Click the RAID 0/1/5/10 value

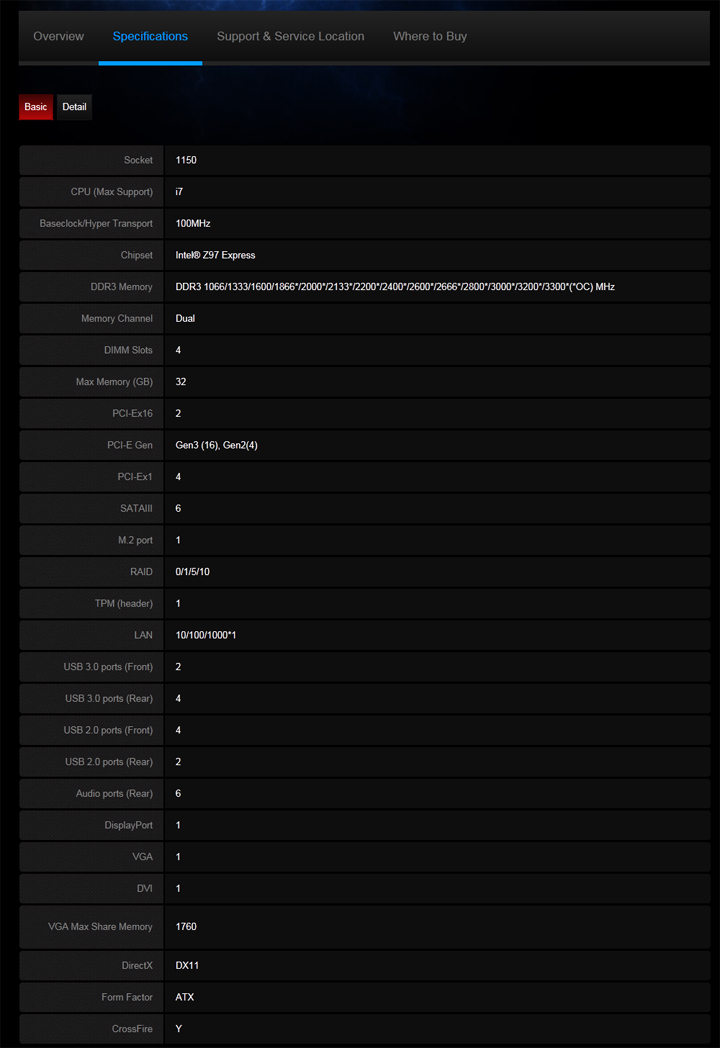coord(193,572)
